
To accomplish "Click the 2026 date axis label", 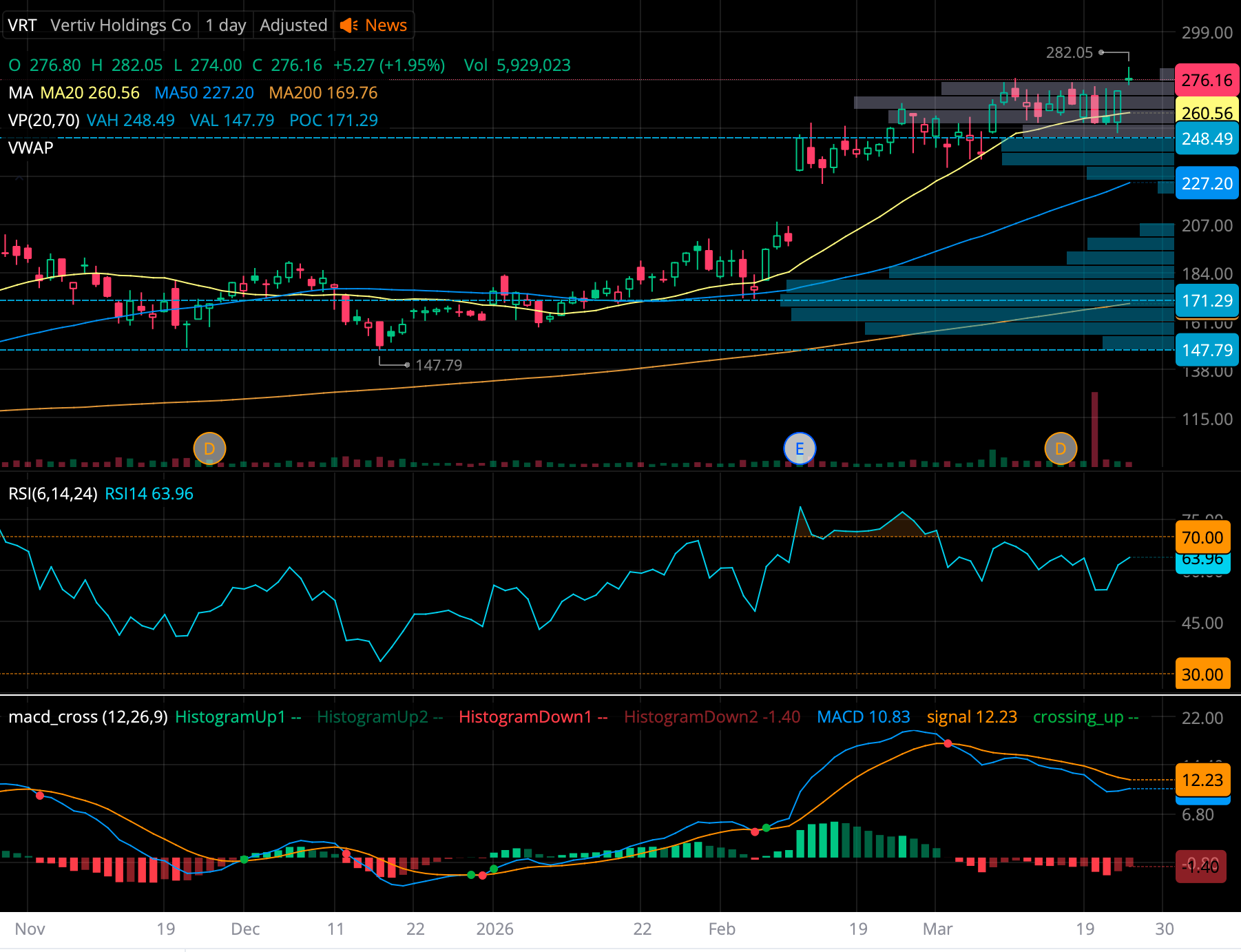I will click(x=494, y=929).
